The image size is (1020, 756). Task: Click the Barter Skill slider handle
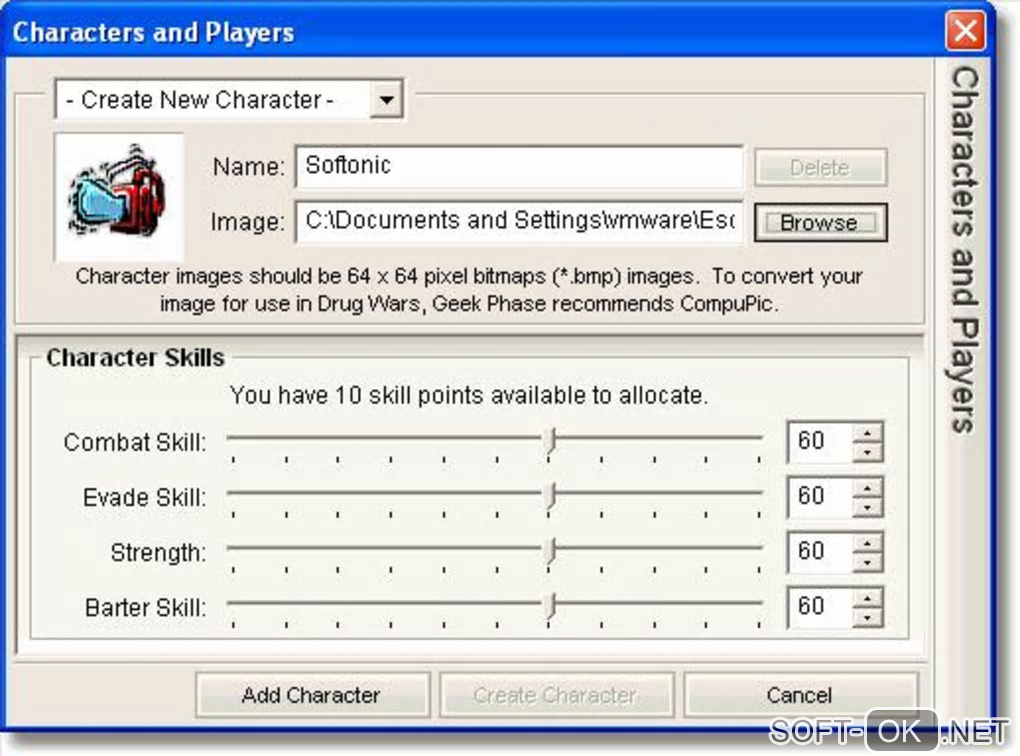click(x=551, y=606)
